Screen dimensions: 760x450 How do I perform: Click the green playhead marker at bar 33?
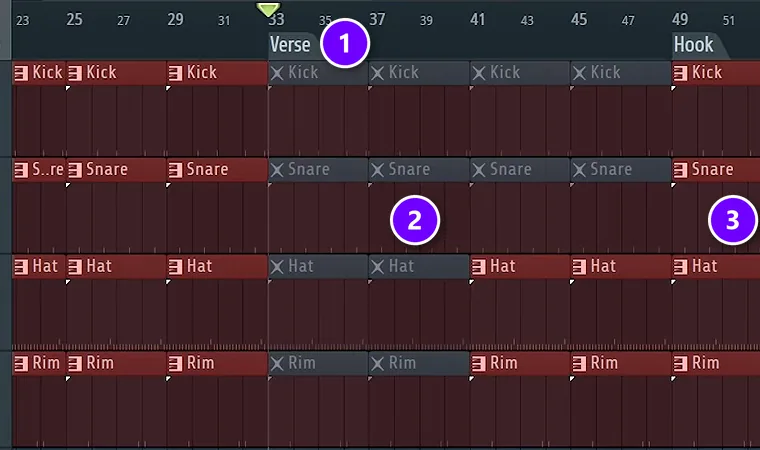coord(268,9)
